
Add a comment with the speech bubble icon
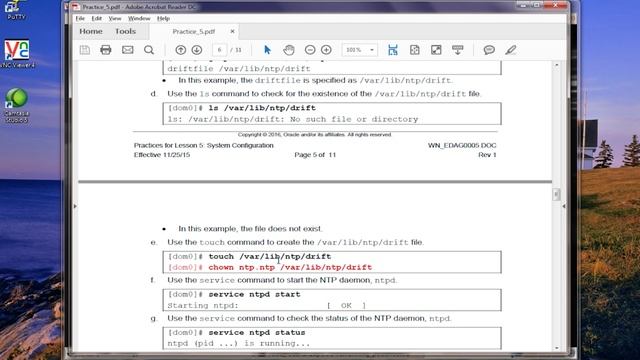click(x=489, y=50)
